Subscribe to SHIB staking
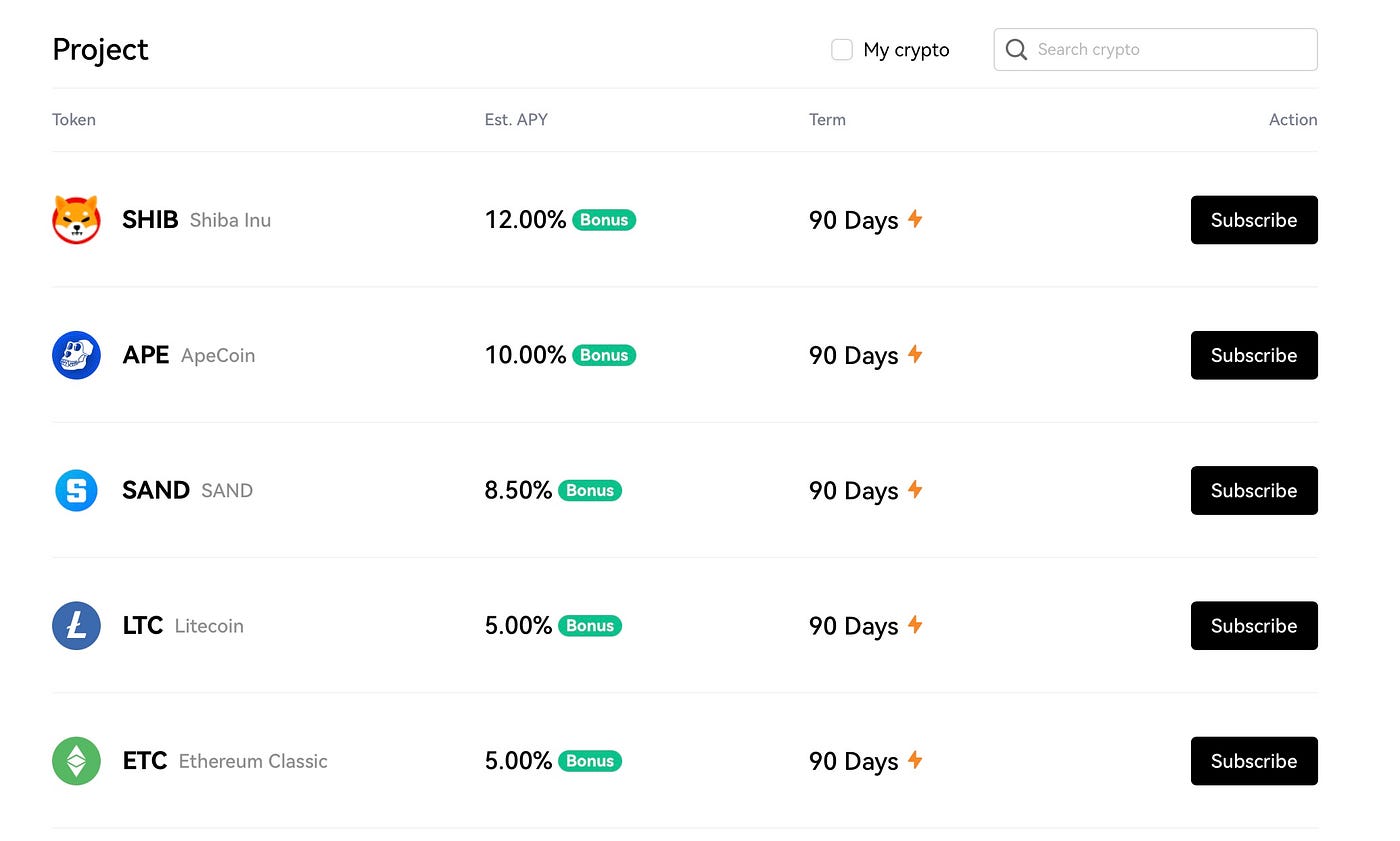 click(1254, 220)
